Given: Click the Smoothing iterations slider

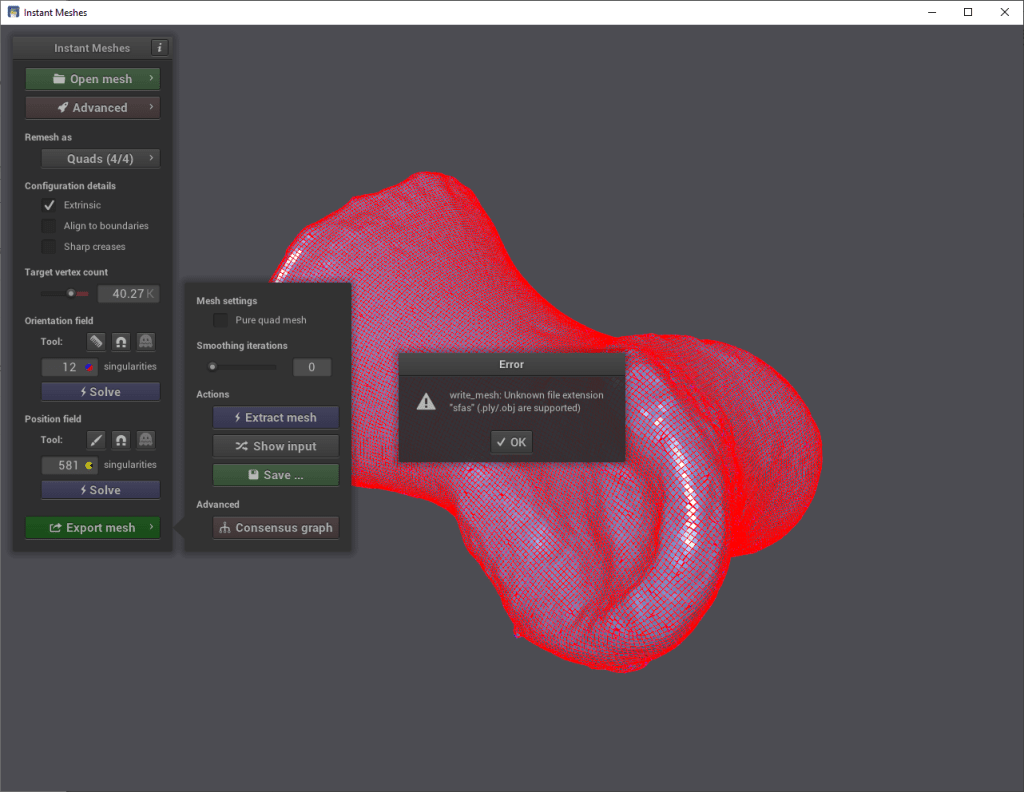Looking at the screenshot, I should (243, 367).
